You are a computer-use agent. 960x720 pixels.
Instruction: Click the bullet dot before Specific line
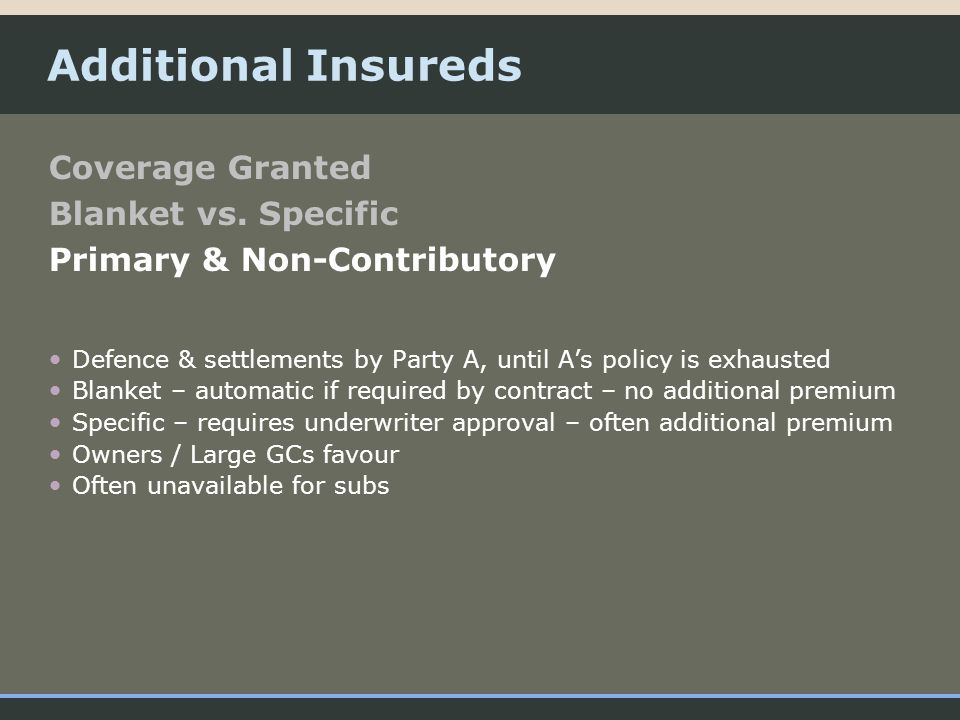[x=56, y=422]
